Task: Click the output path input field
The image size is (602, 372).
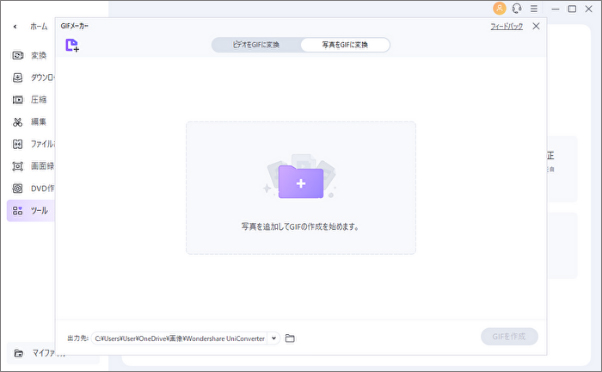Action: (x=180, y=338)
